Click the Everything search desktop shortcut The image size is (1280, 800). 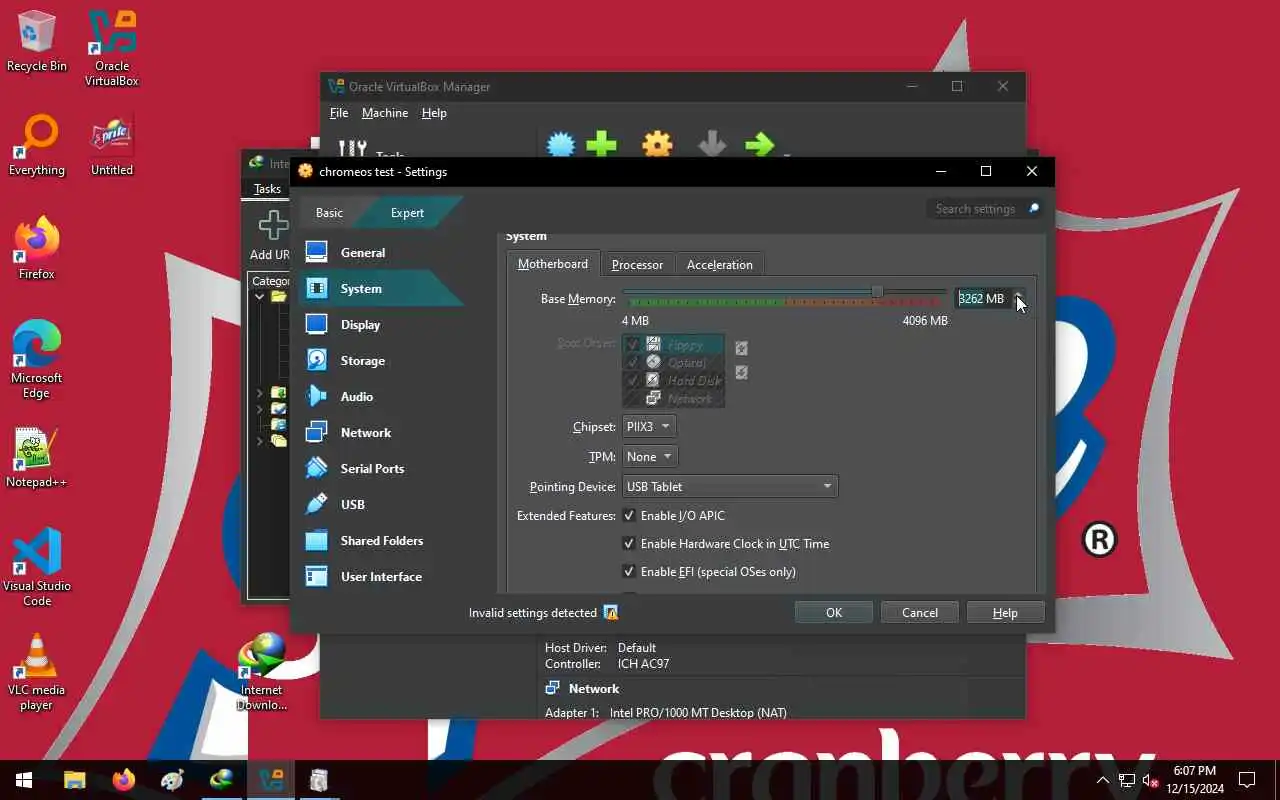tap(37, 146)
